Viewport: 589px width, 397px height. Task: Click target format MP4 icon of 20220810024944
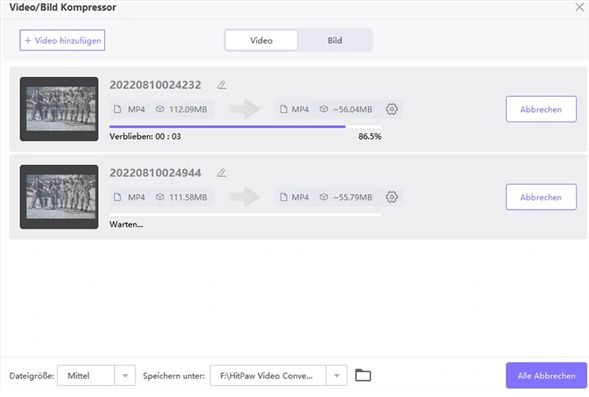pos(284,197)
